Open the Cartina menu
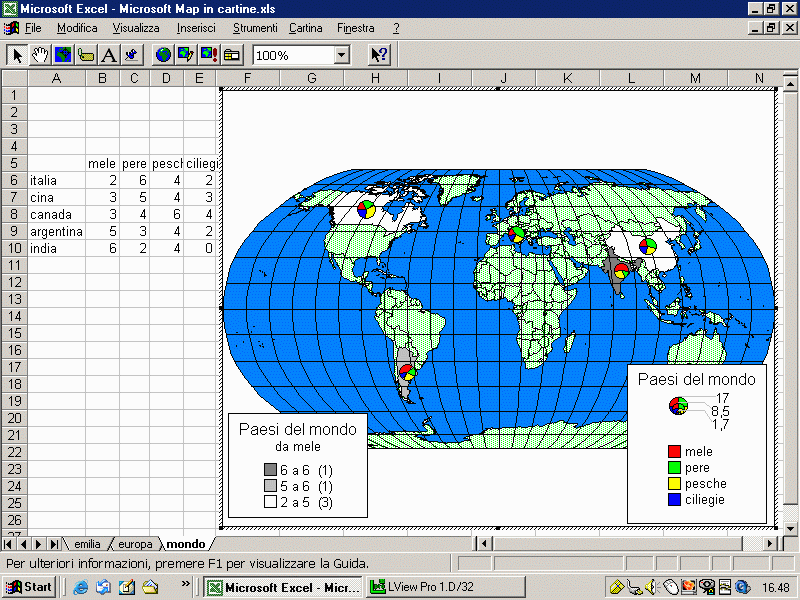The width and height of the screenshot is (800, 600). click(305, 28)
